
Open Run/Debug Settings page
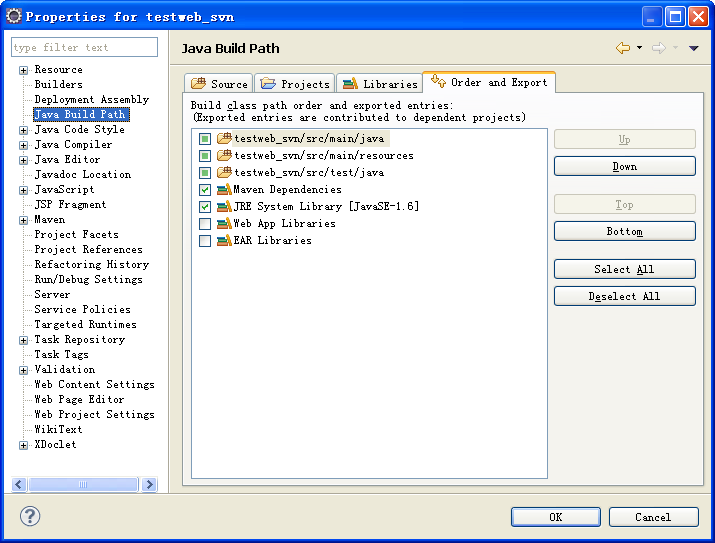pyautogui.click(x=88, y=279)
